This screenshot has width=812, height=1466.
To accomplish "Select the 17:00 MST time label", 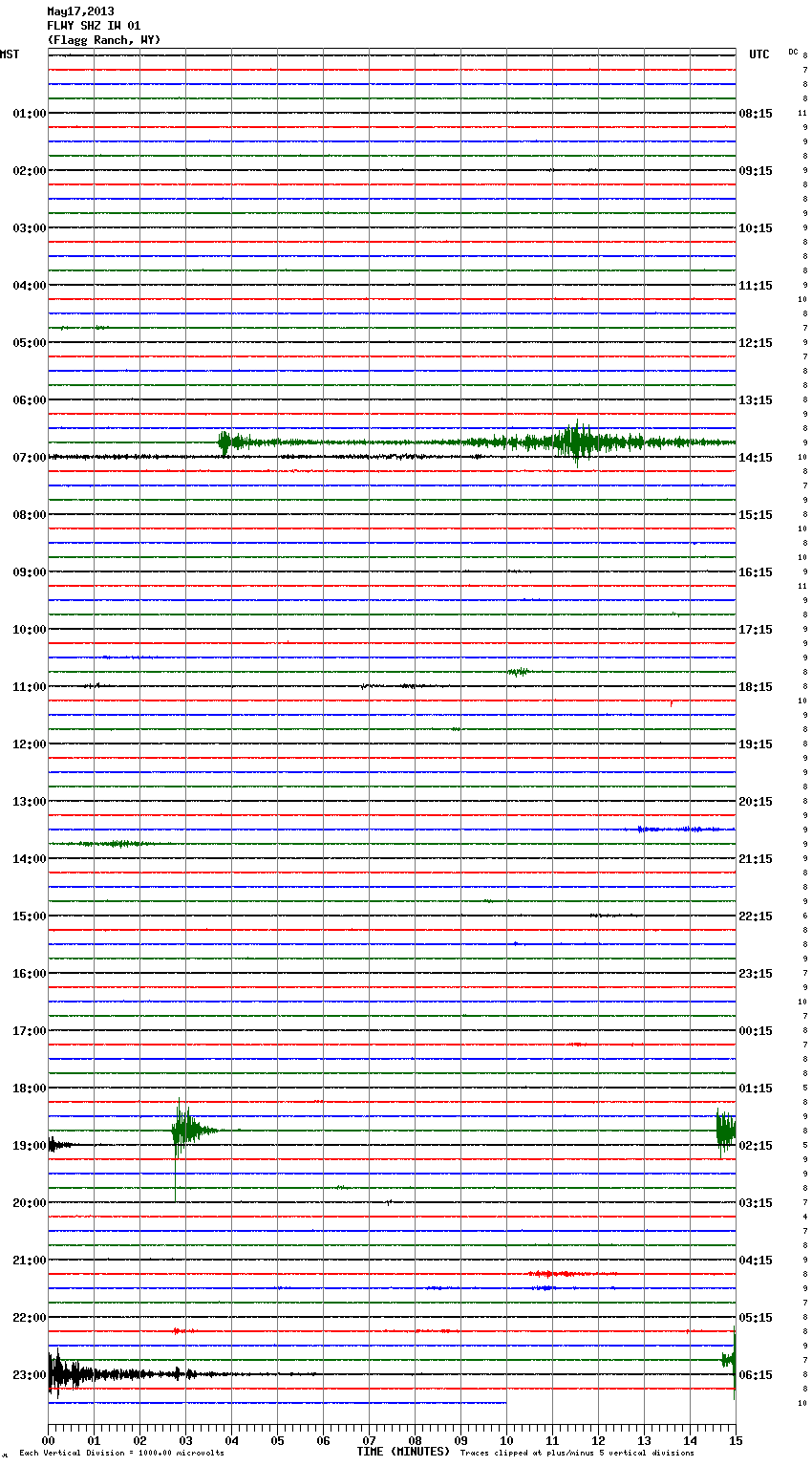I will (30, 1031).
